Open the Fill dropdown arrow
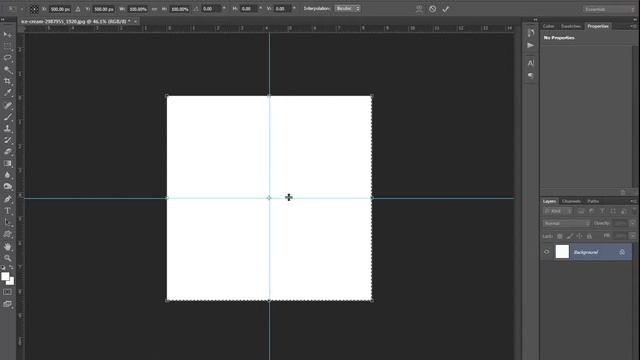 click(633, 236)
